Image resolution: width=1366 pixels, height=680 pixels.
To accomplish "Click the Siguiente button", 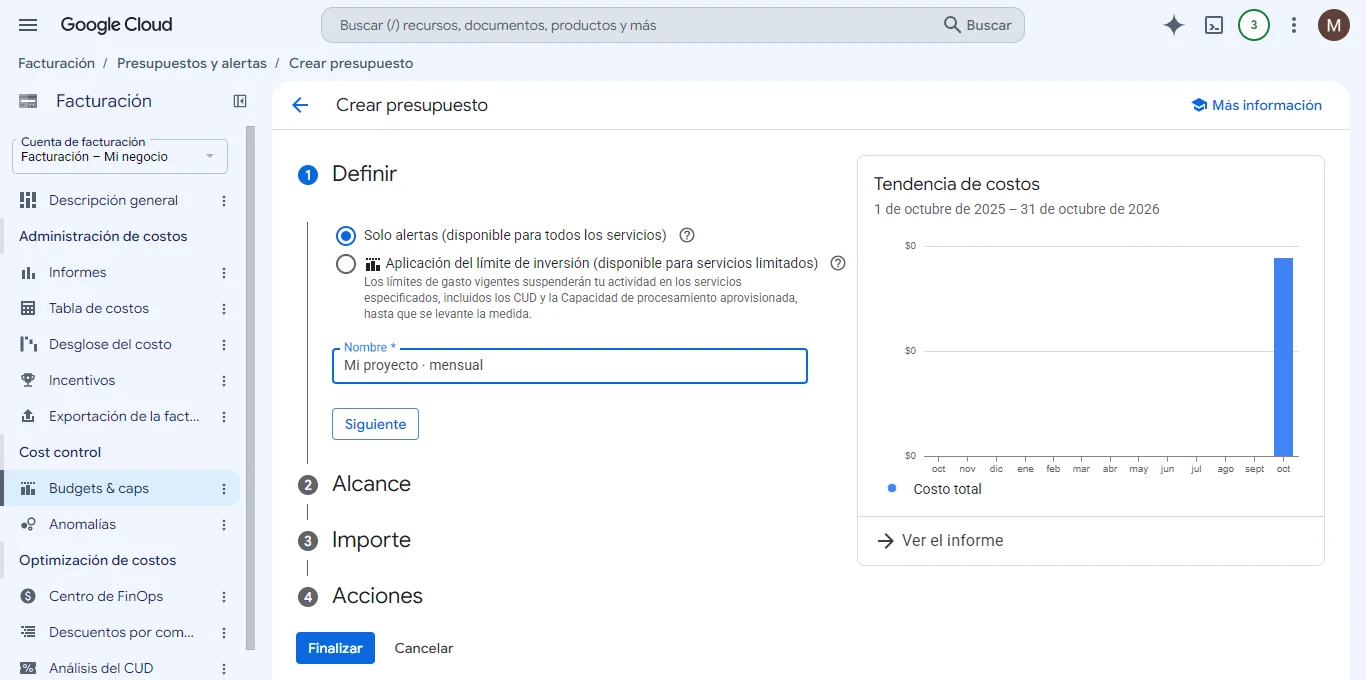I will click(375, 424).
